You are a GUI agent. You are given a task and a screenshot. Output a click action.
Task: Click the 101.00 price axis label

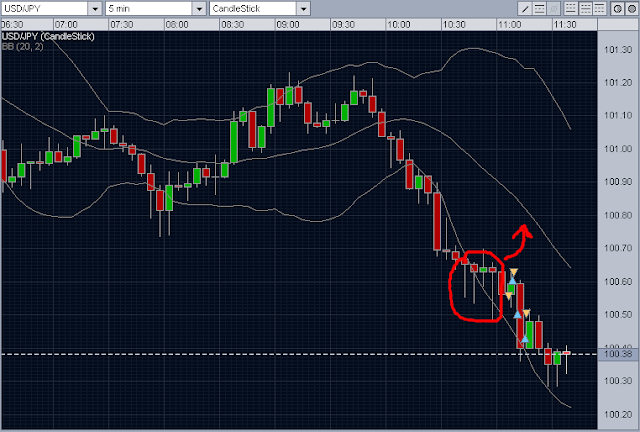618,149
